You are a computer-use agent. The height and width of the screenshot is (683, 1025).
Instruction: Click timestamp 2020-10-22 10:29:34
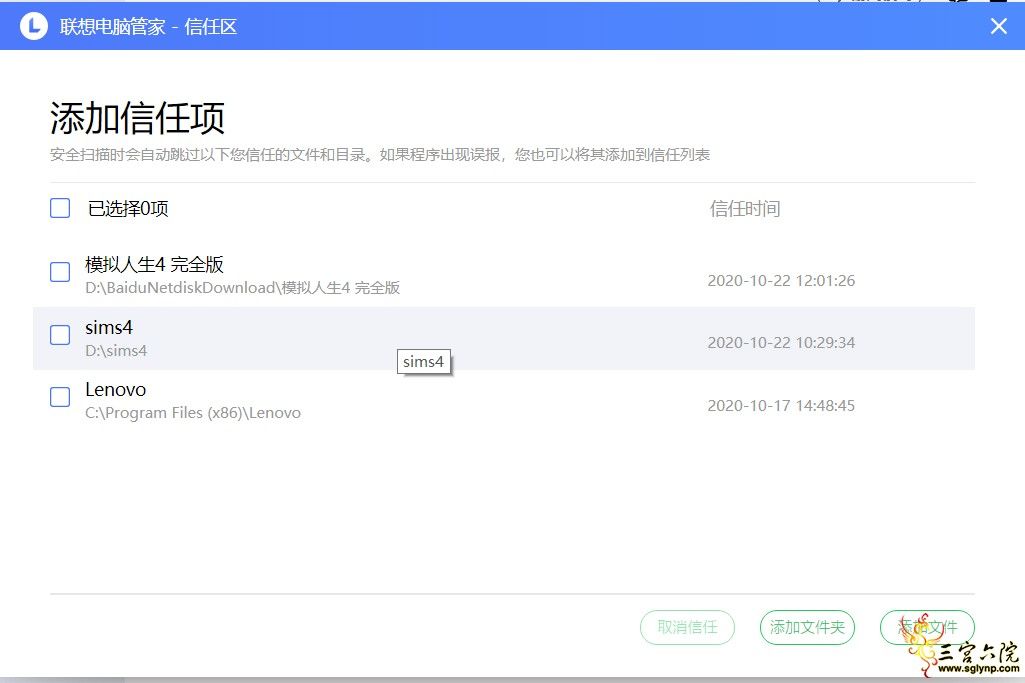click(x=781, y=343)
